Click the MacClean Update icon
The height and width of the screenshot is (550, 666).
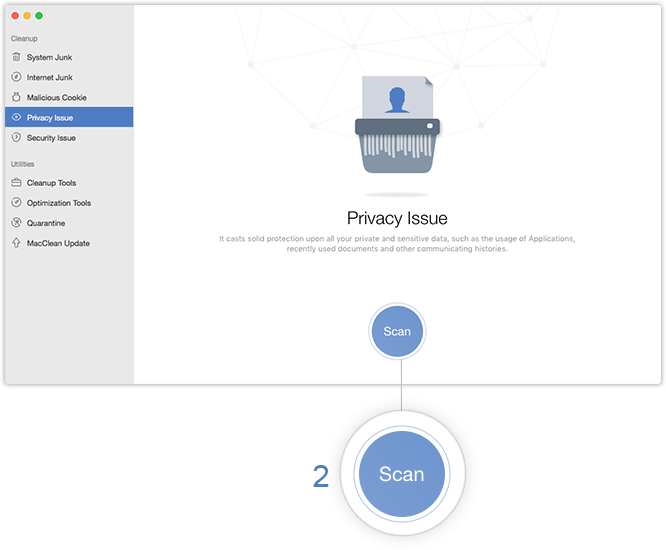coord(16,243)
